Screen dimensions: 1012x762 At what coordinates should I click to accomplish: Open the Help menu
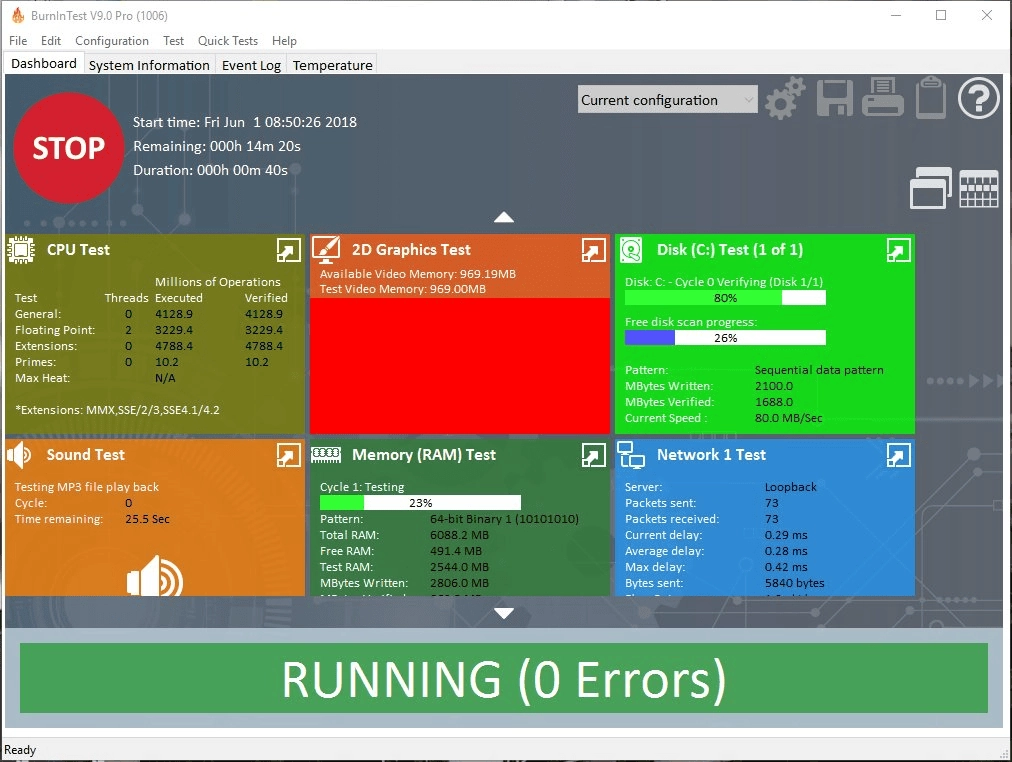pos(284,41)
